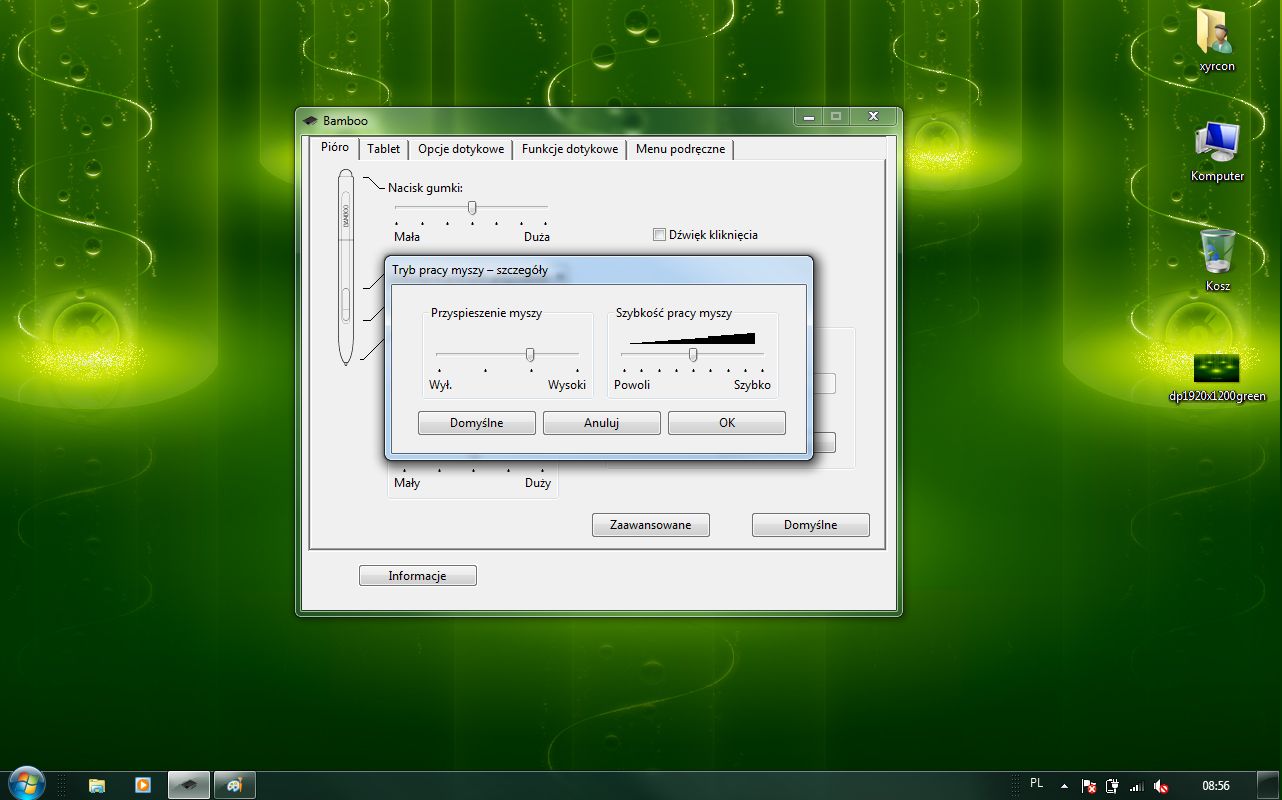Open the xyrcon user folder on desktop
Screen dimensions: 1282x800
click(1217, 40)
